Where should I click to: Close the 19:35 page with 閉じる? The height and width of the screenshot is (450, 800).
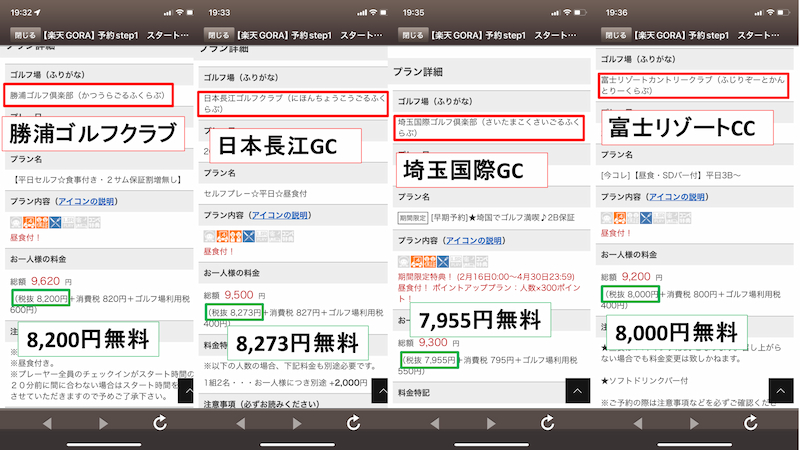[412, 35]
